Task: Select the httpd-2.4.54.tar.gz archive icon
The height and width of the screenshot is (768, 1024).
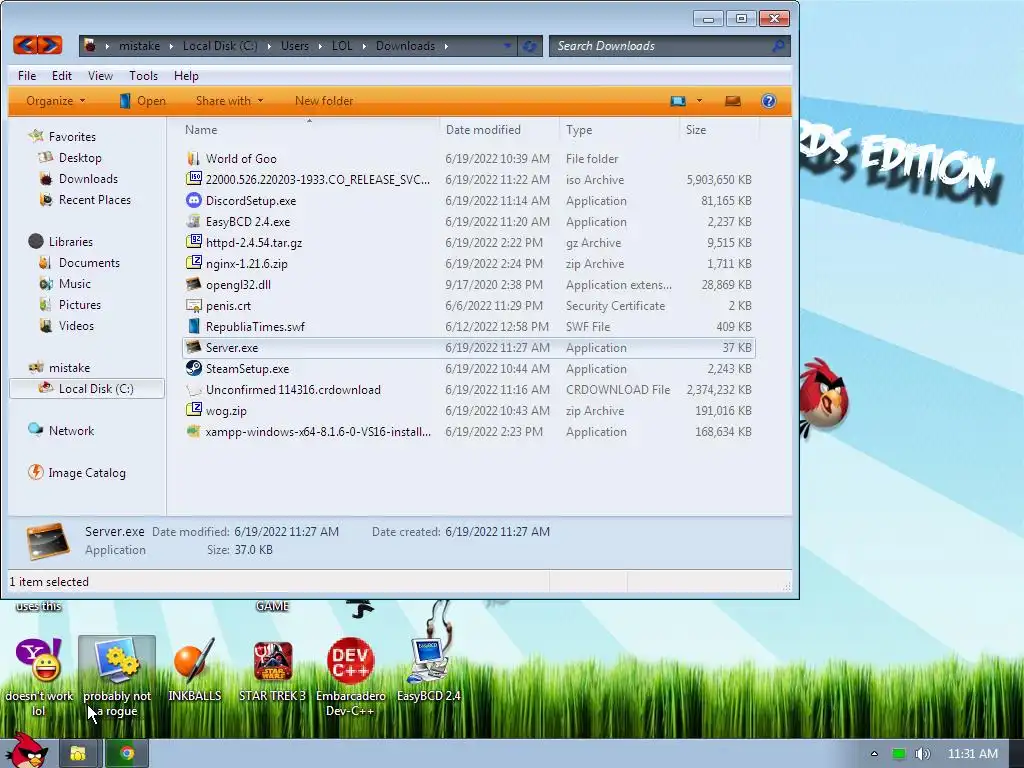Action: [x=193, y=242]
